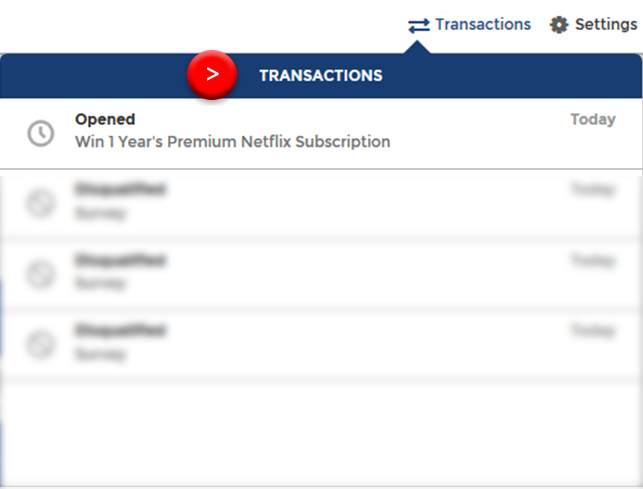This screenshot has width=643, height=489.
Task: Click the red arrow circle button
Action: pyautogui.click(x=212, y=75)
